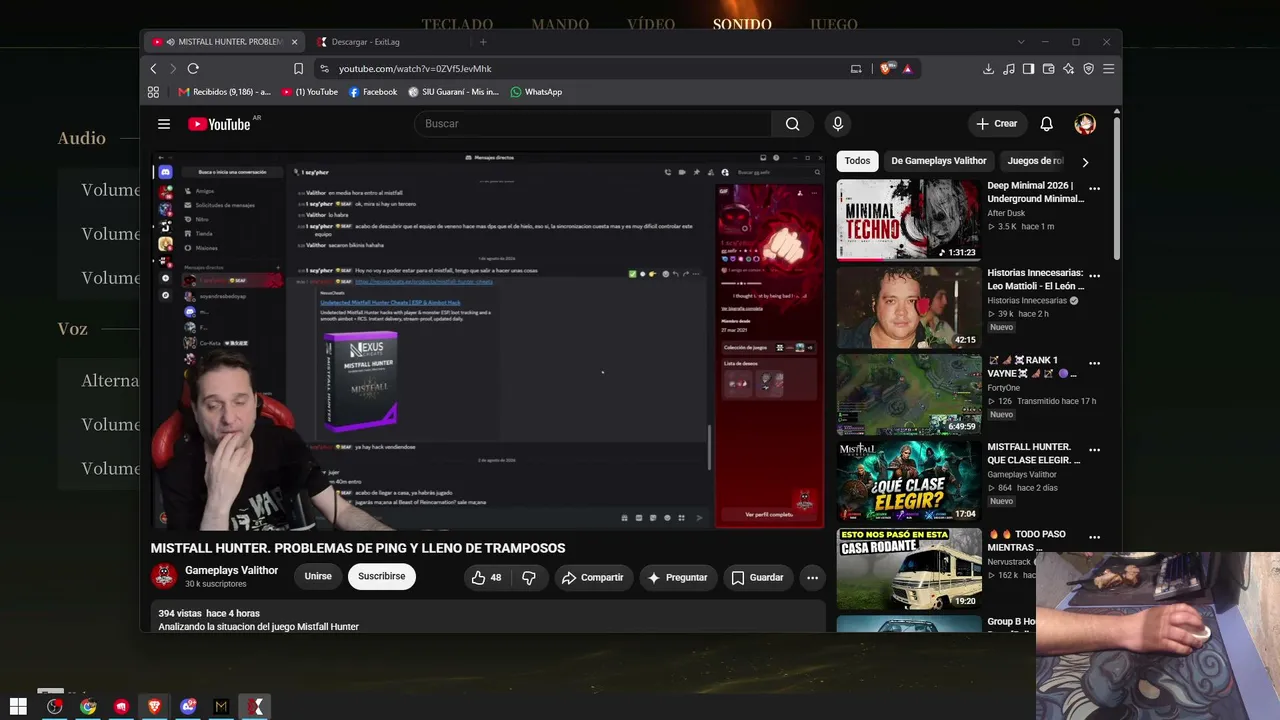Open options for Historias Innecesarias video
The height and width of the screenshot is (720, 1280).
coord(1094,275)
